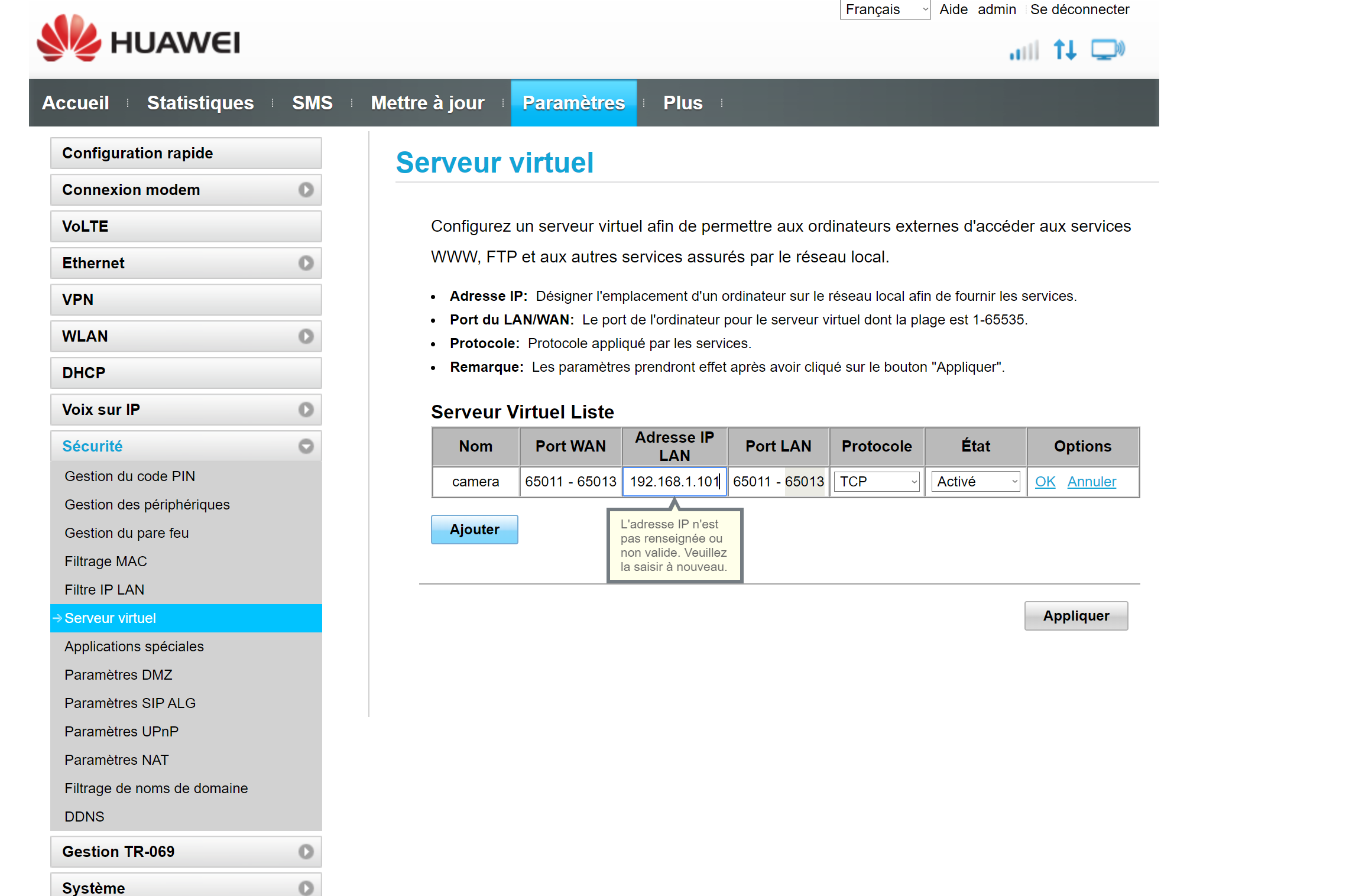
Task: Expand Voix sur IP arrow icon
Action: pos(306,410)
